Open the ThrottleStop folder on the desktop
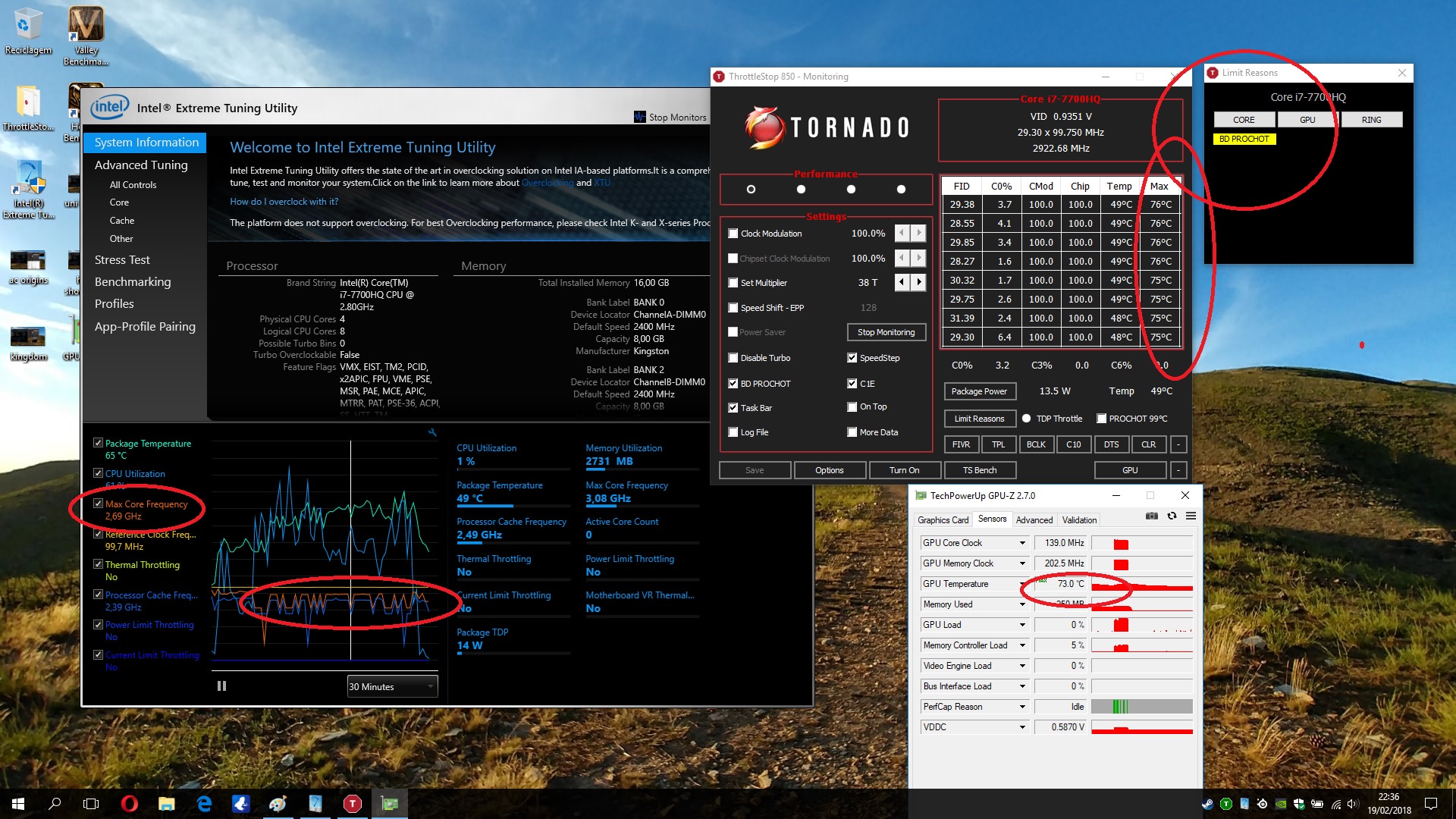This screenshot has height=819, width=1456. click(x=28, y=108)
